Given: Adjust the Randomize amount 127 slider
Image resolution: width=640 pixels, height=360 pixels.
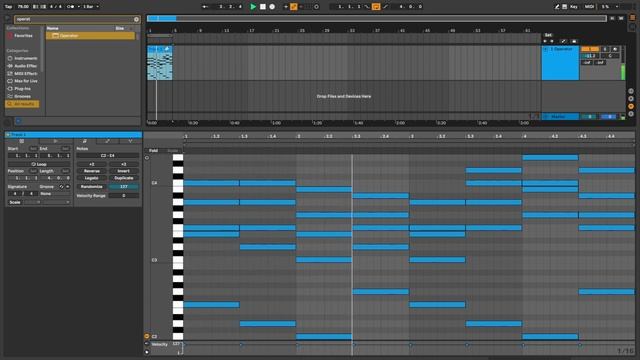Looking at the screenshot, I should (124, 187).
